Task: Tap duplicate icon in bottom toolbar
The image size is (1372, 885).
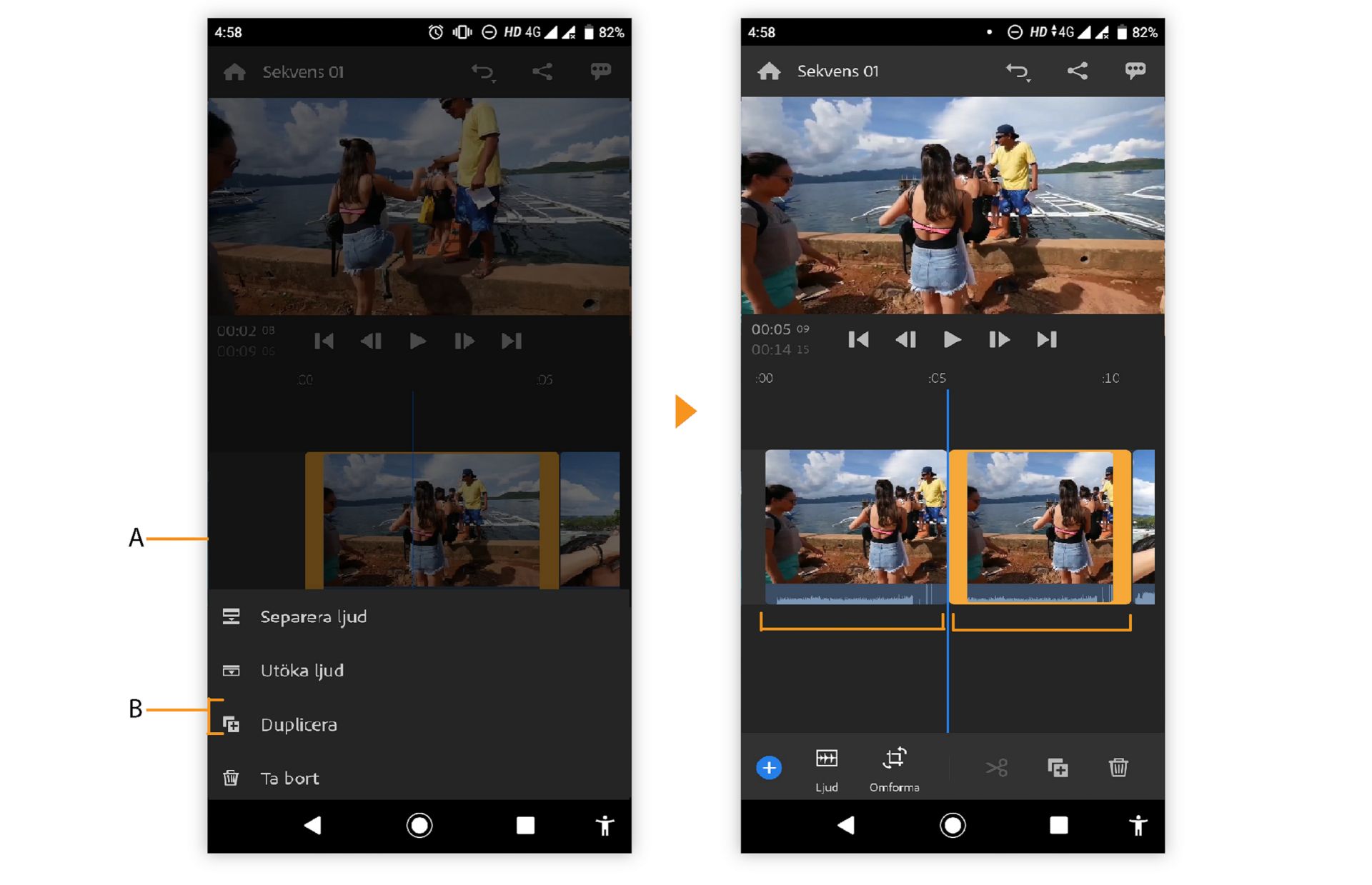Action: (1058, 768)
